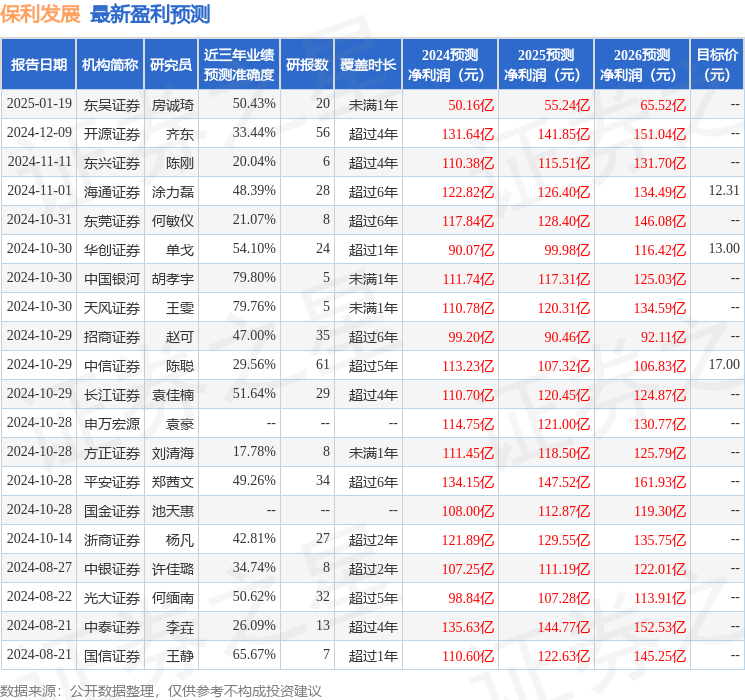Screen dimensions: 745x700
Task: Select the 平安证券 institution cell
Action: point(112,482)
